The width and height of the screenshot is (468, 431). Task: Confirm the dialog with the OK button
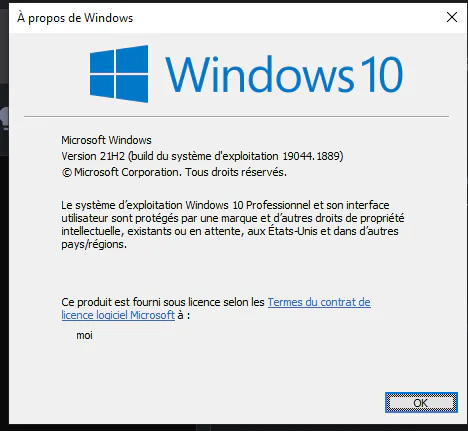pos(421,403)
